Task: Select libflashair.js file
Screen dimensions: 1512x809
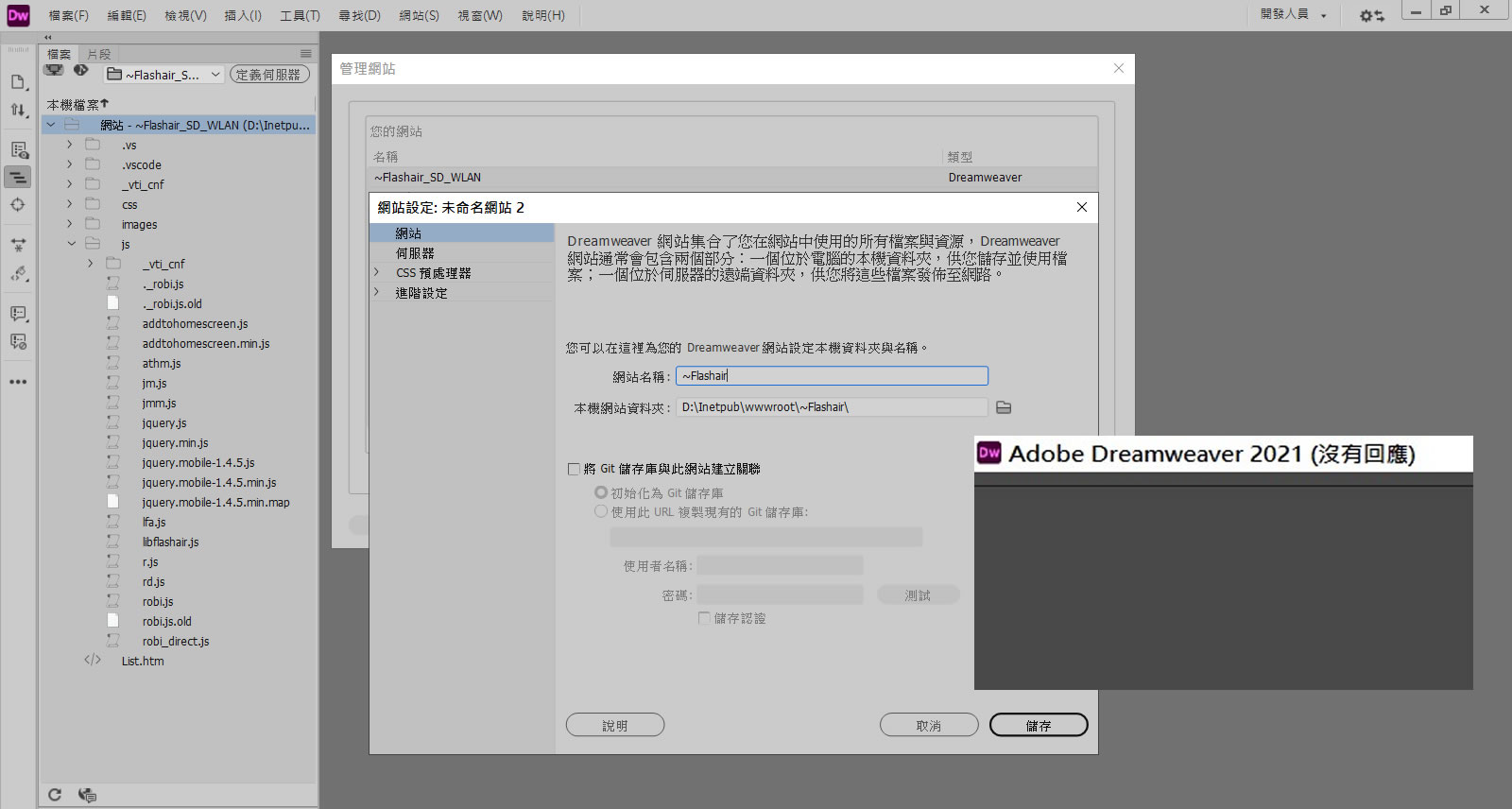Action: (170, 542)
